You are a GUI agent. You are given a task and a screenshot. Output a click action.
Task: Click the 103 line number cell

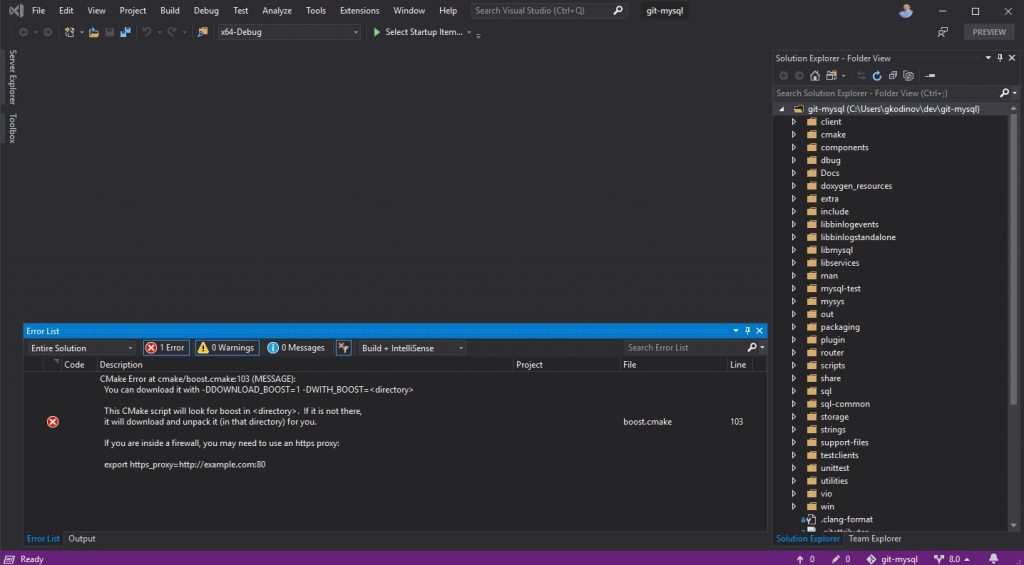click(x=736, y=422)
